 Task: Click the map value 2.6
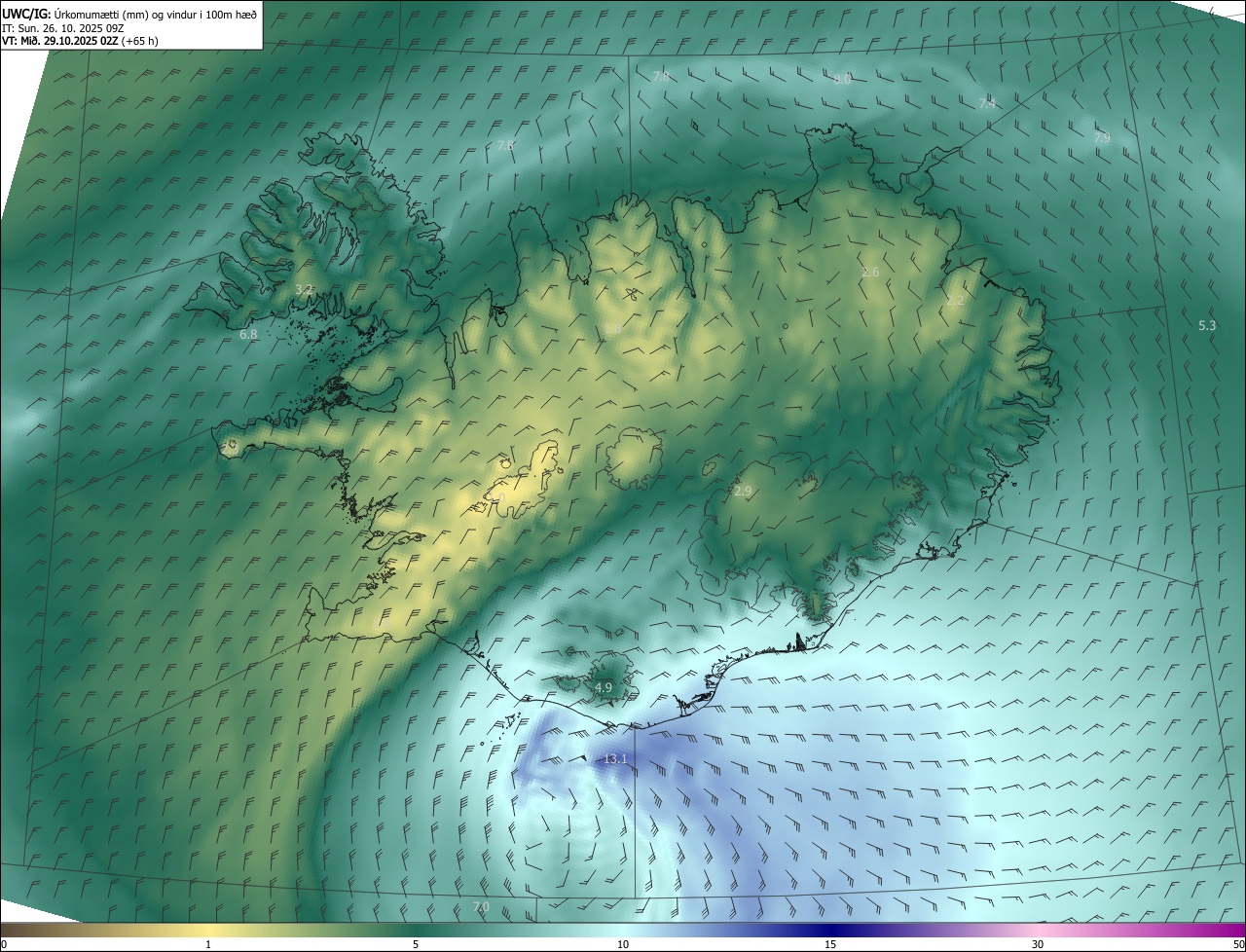(x=870, y=273)
